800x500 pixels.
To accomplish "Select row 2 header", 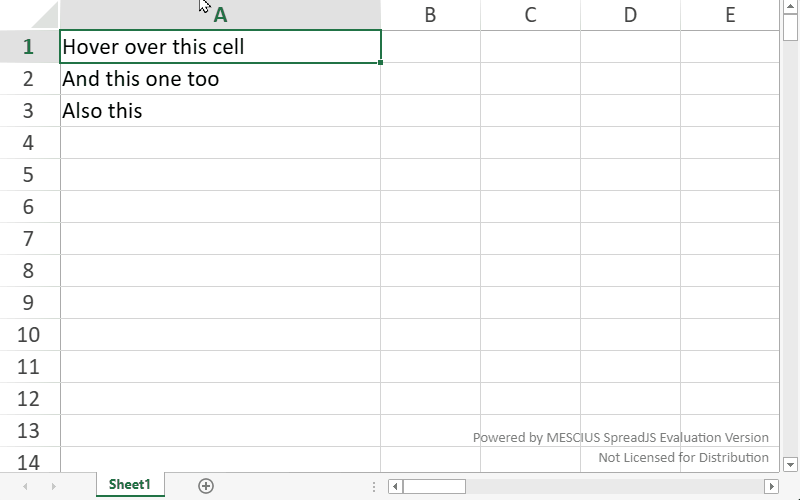I will [x=29, y=79].
